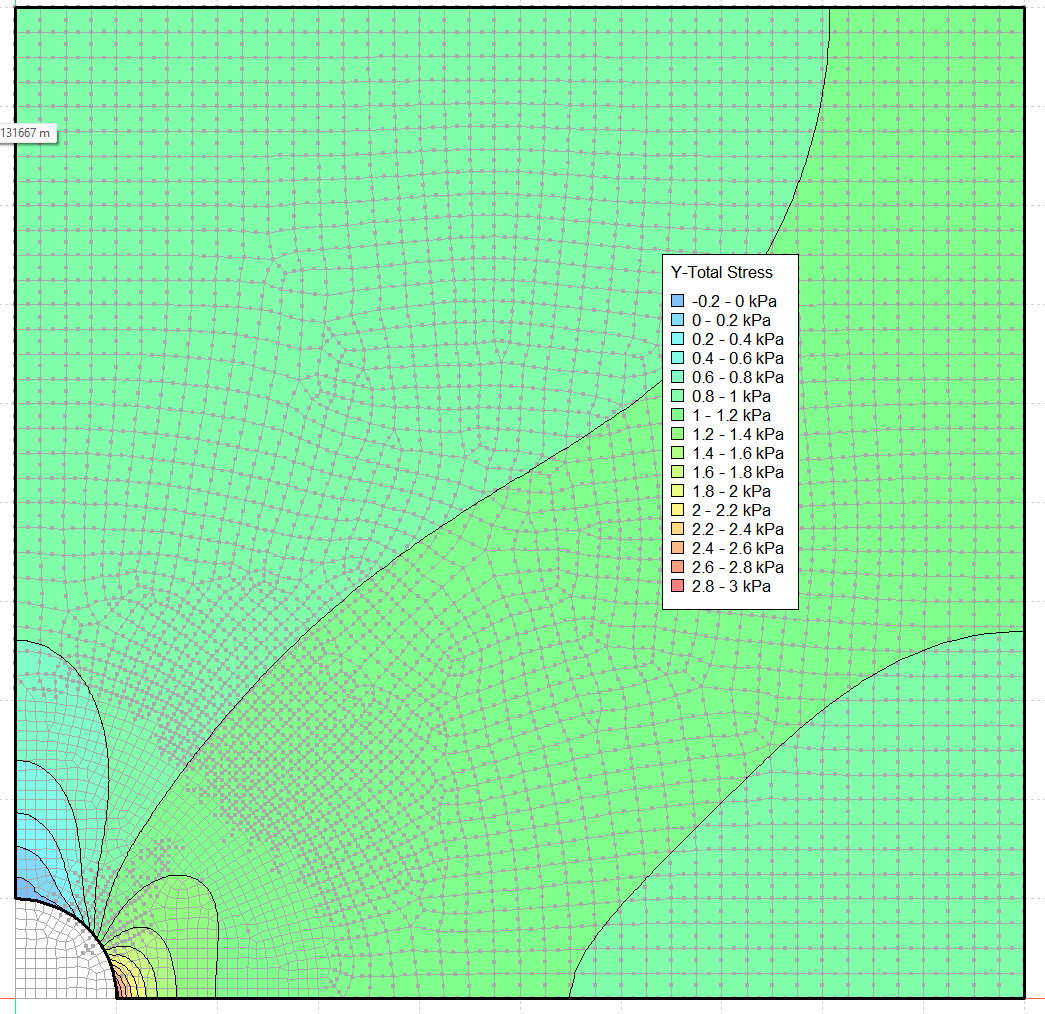1045x1014 pixels.
Task: Click the Y-Total Stress legend title
Action: pyautogui.click(x=722, y=273)
